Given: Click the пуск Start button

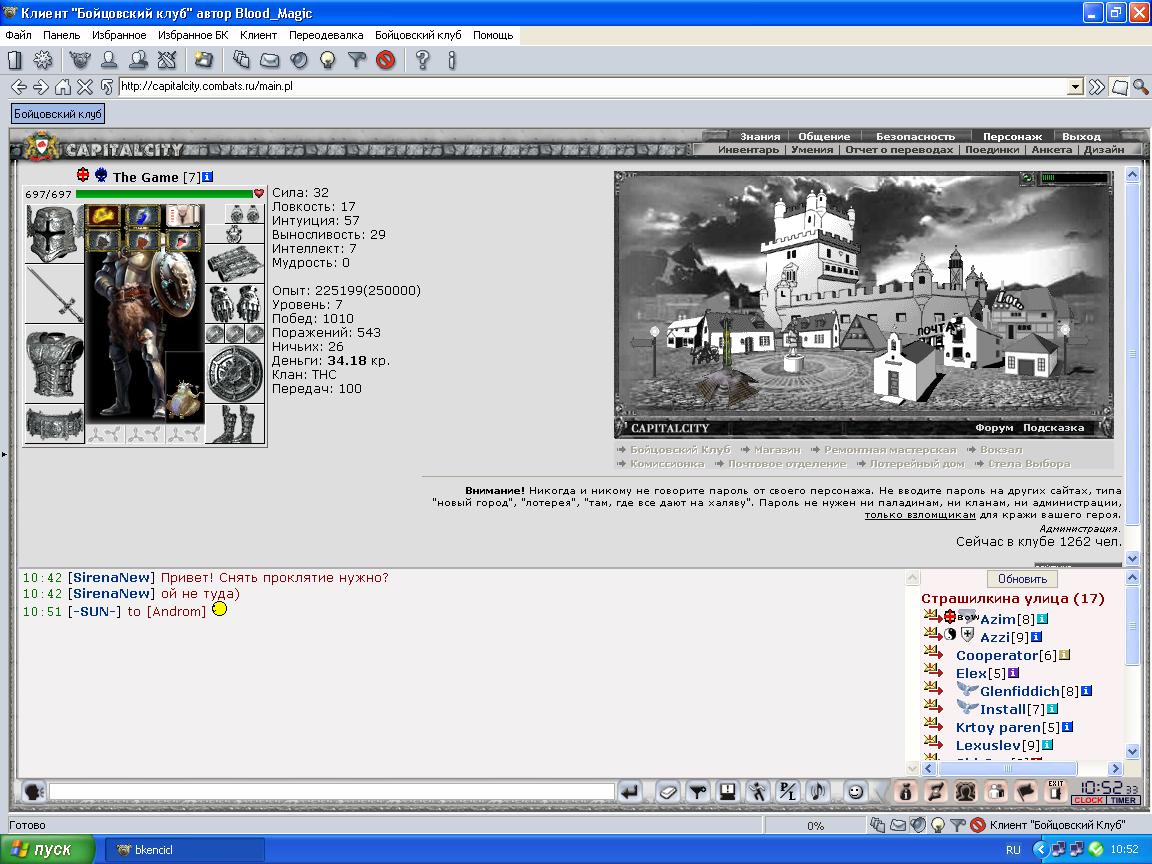Looking at the screenshot, I should pos(47,849).
